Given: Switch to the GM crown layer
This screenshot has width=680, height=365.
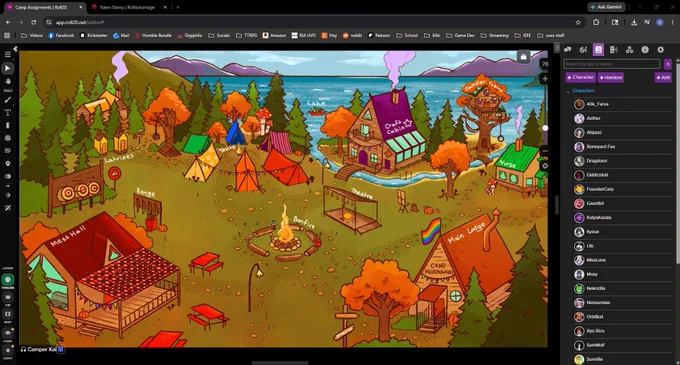Looking at the screenshot, I should (x=7, y=297).
